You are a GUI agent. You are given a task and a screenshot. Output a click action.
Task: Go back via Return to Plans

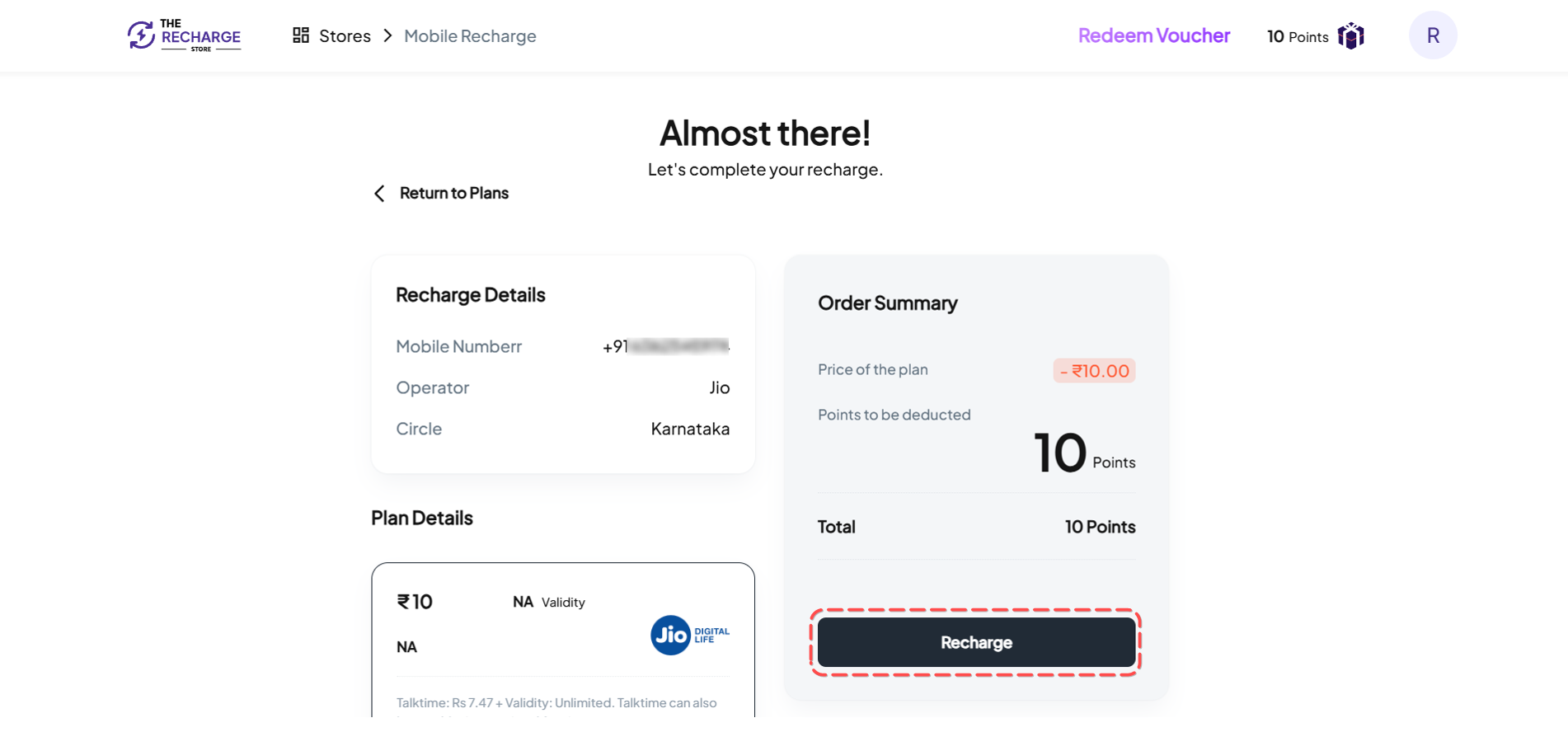point(454,193)
